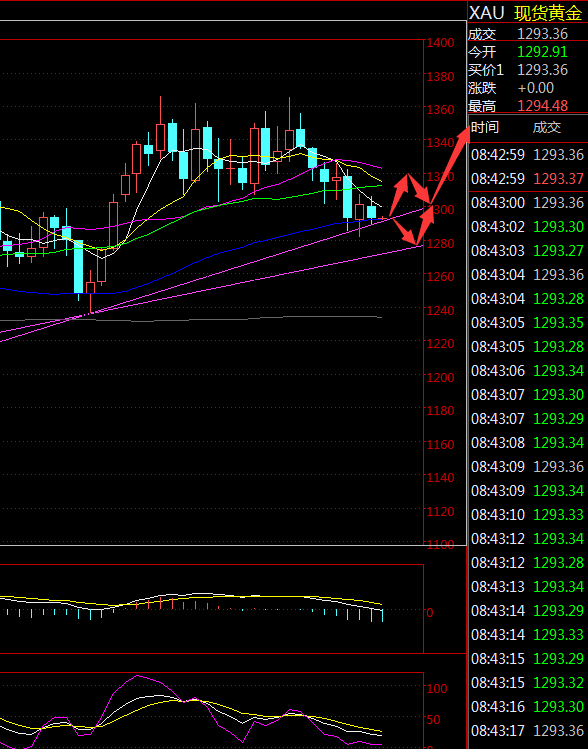The width and height of the screenshot is (588, 749).
Task: Click the 08:43:16 tick time
Action: 498,706
